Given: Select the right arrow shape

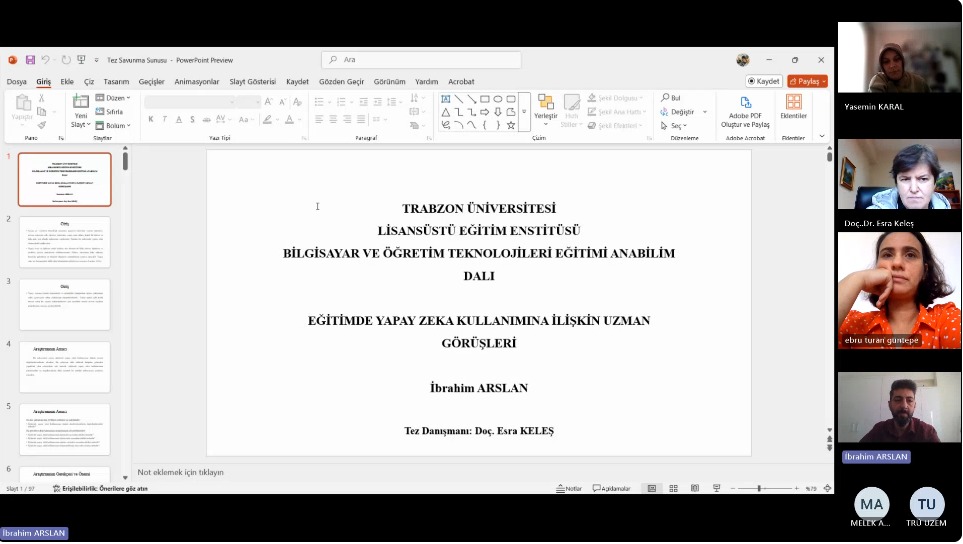Looking at the screenshot, I should point(485,112).
